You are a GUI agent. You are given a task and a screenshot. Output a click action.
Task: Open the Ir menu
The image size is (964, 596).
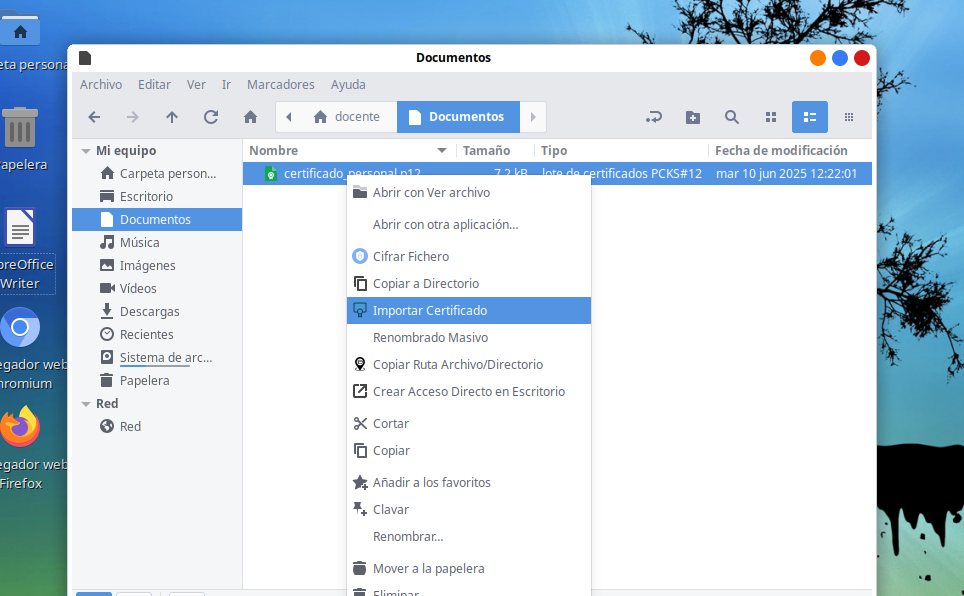[226, 84]
